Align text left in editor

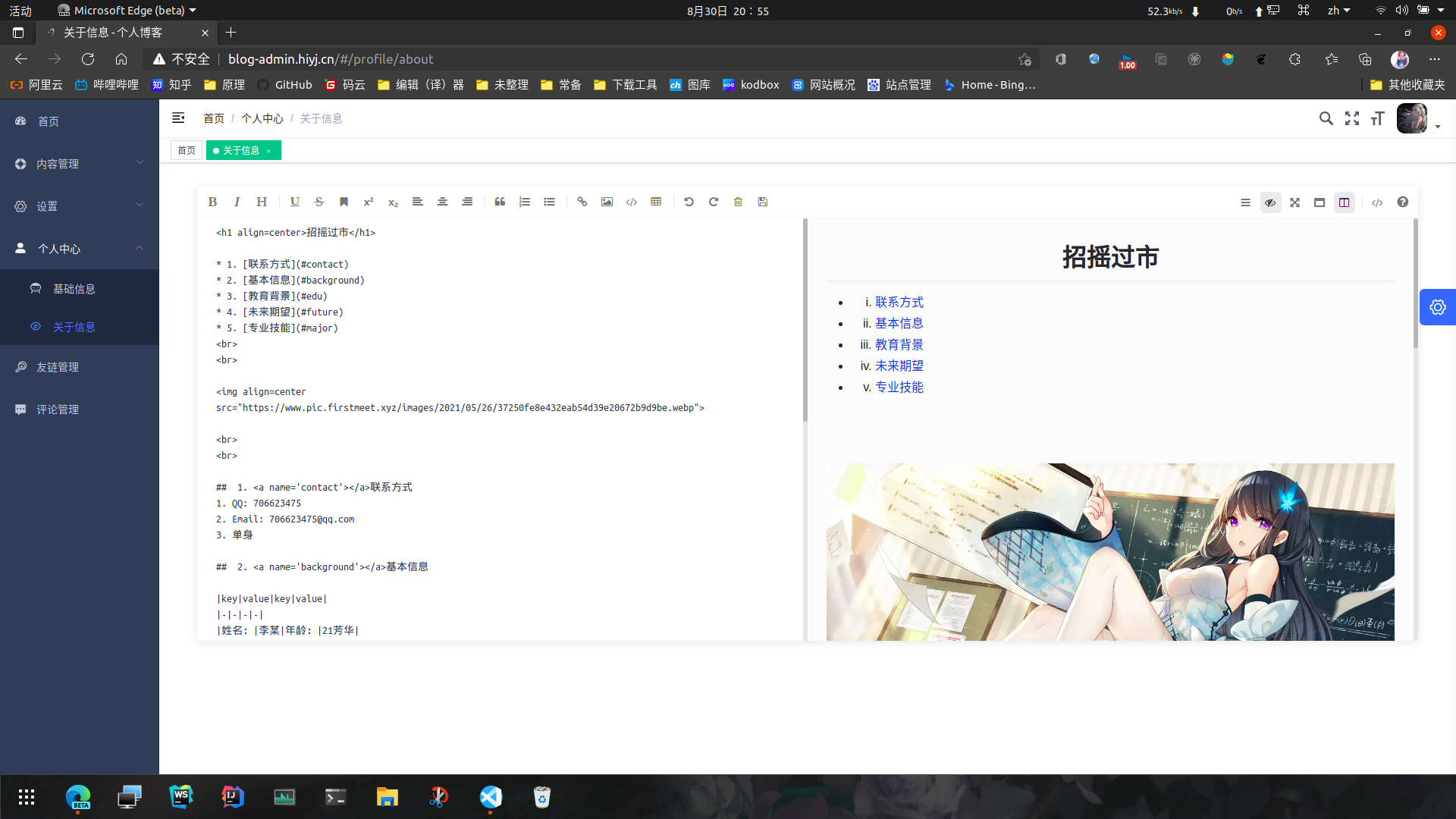pyautogui.click(x=417, y=202)
